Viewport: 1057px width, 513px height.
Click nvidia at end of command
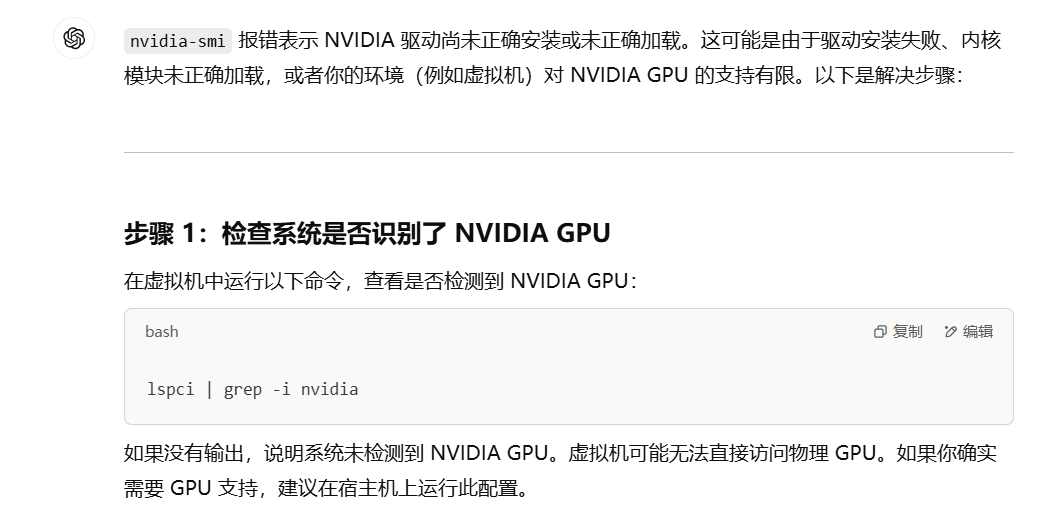pyautogui.click(x=329, y=389)
